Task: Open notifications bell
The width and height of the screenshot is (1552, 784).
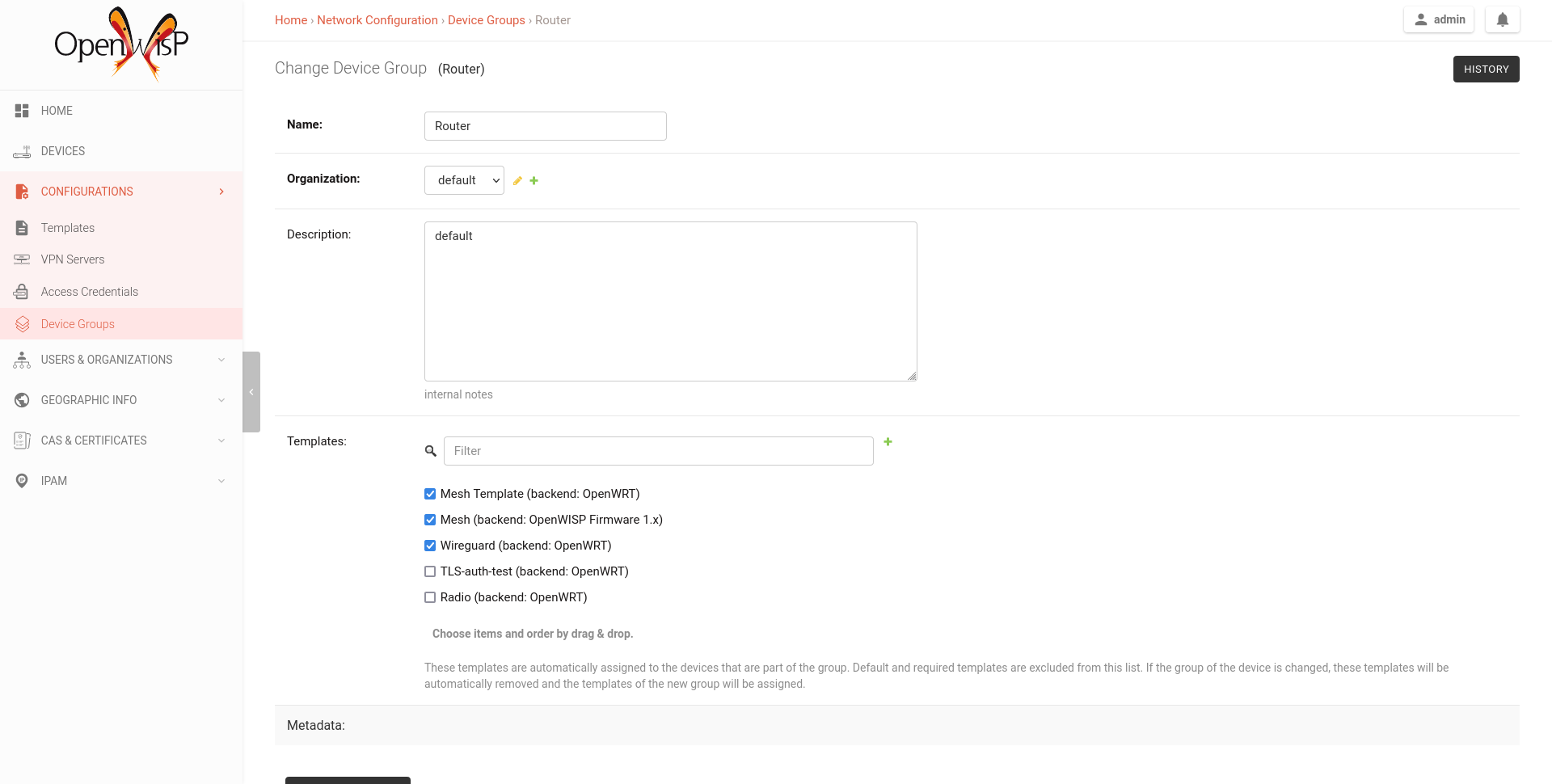Action: pyautogui.click(x=1503, y=19)
